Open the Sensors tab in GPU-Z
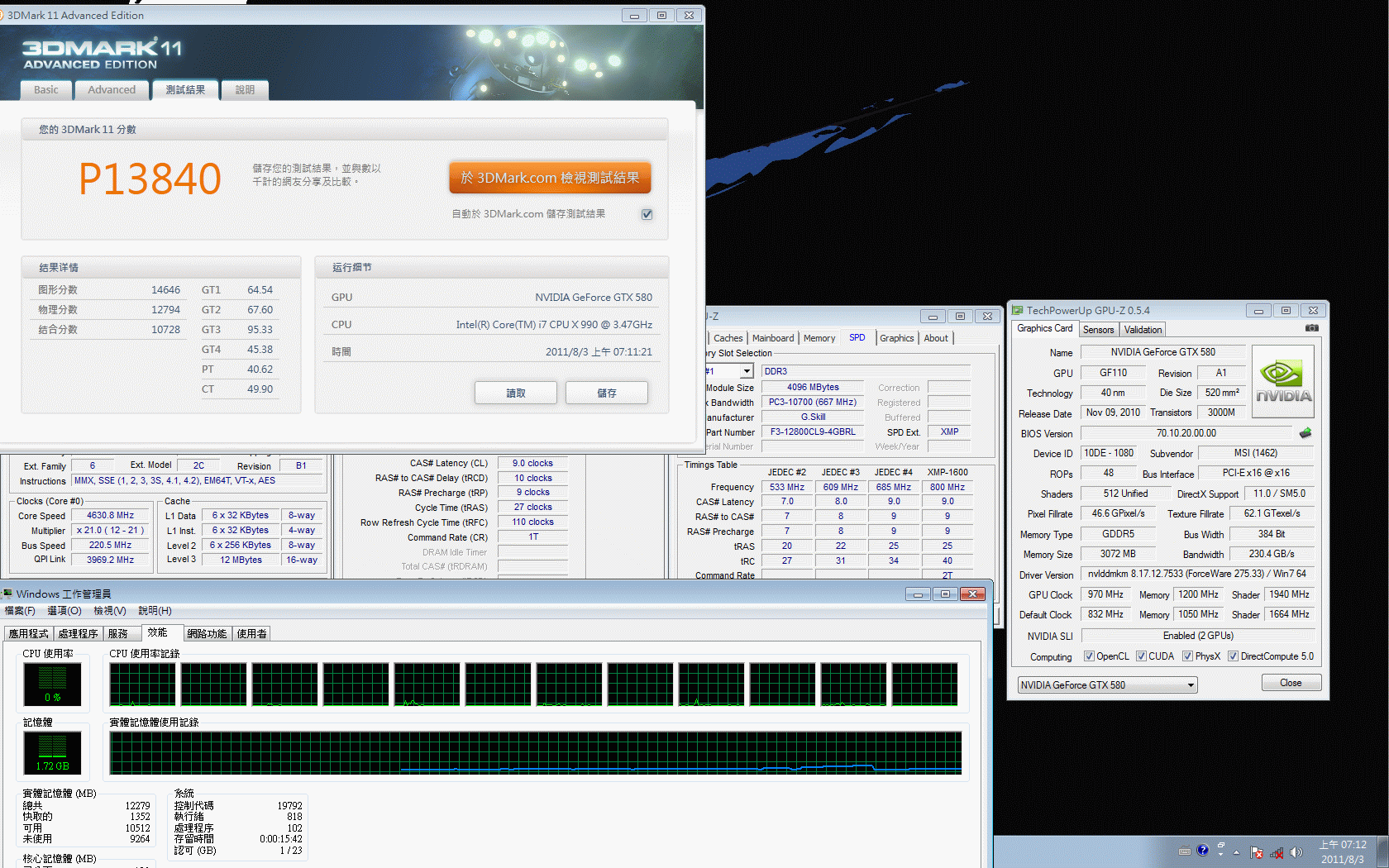 (x=1098, y=330)
